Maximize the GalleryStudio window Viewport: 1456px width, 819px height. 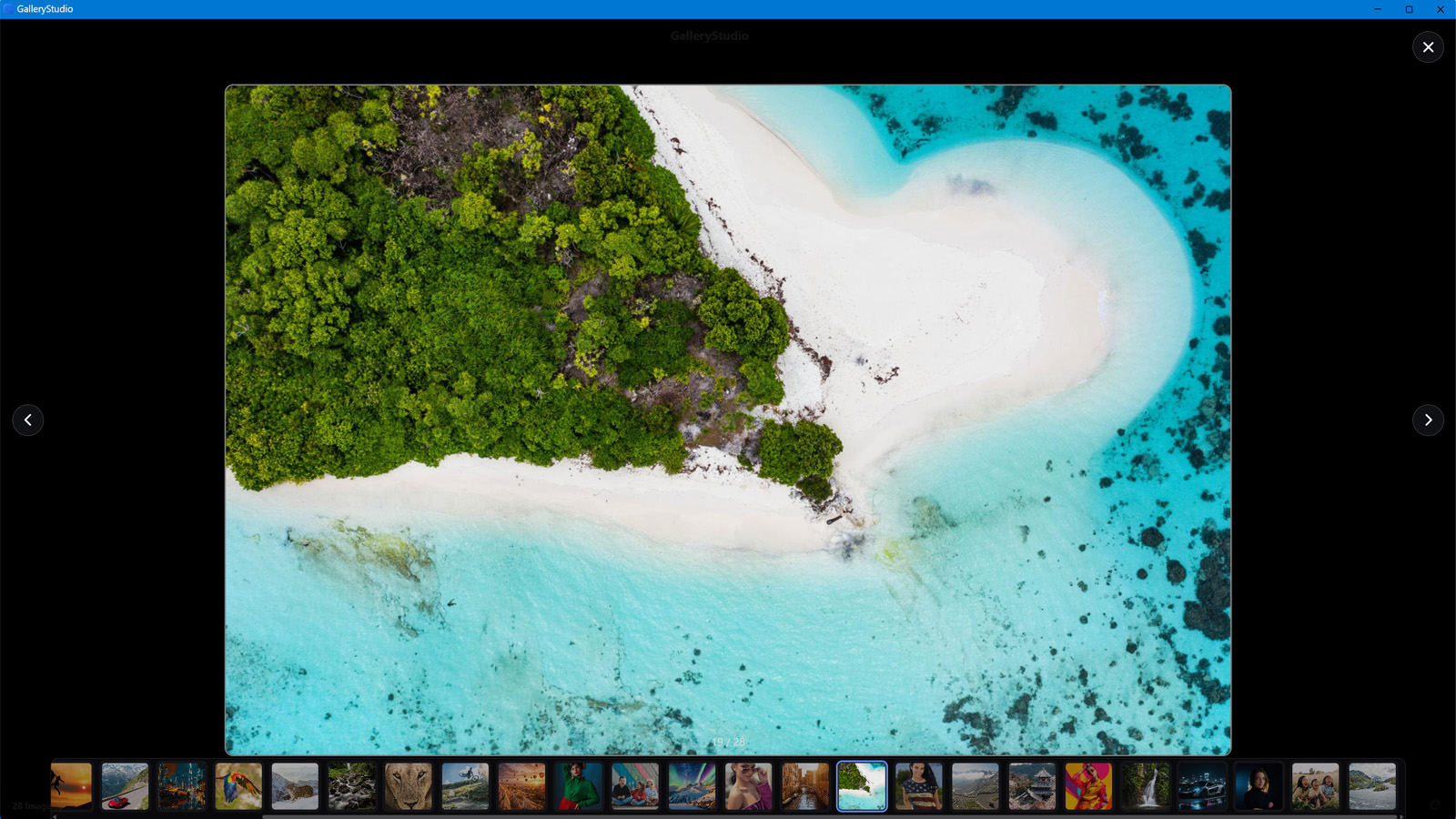tap(1409, 9)
